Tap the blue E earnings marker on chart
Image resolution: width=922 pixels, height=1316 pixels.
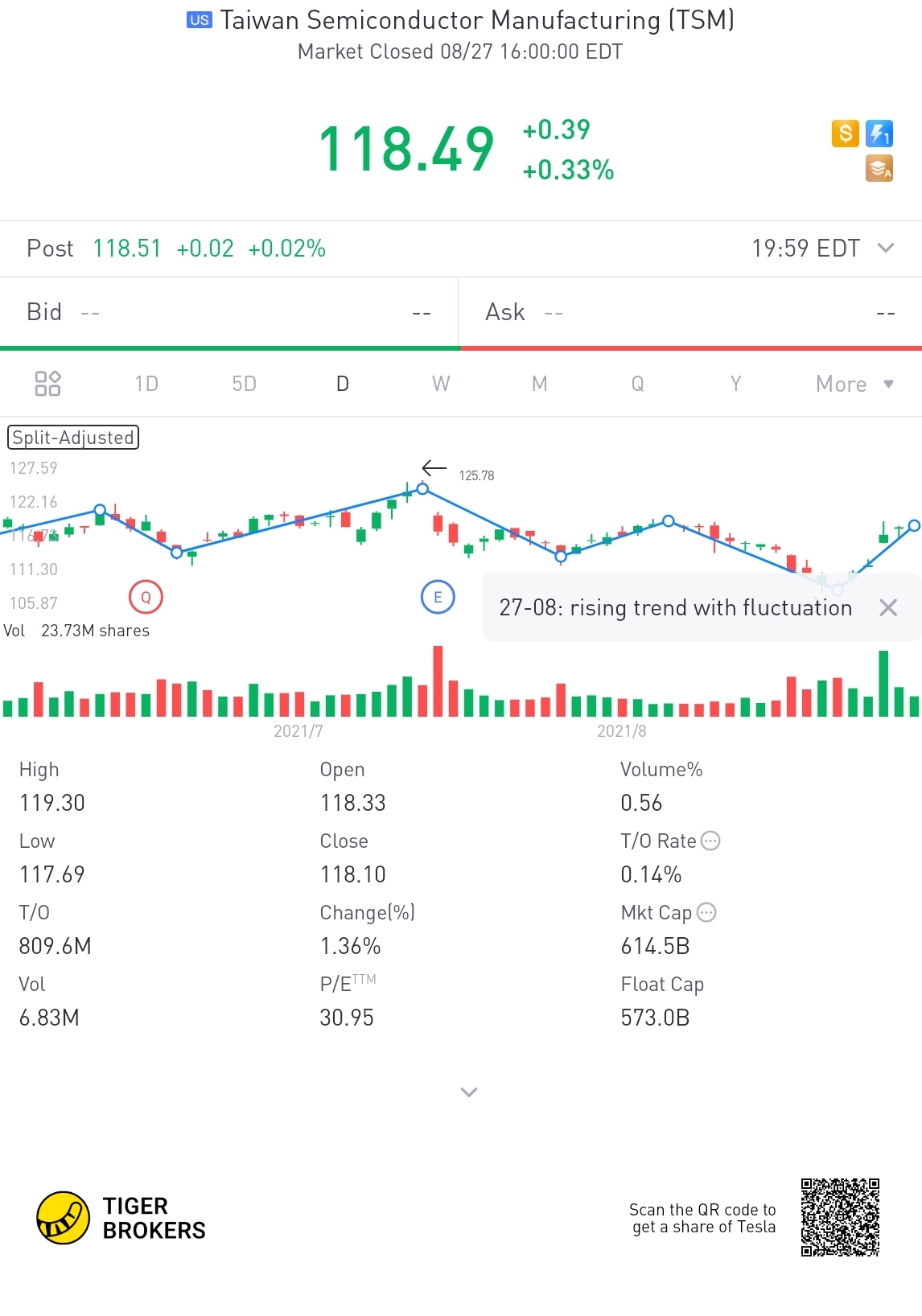click(438, 597)
